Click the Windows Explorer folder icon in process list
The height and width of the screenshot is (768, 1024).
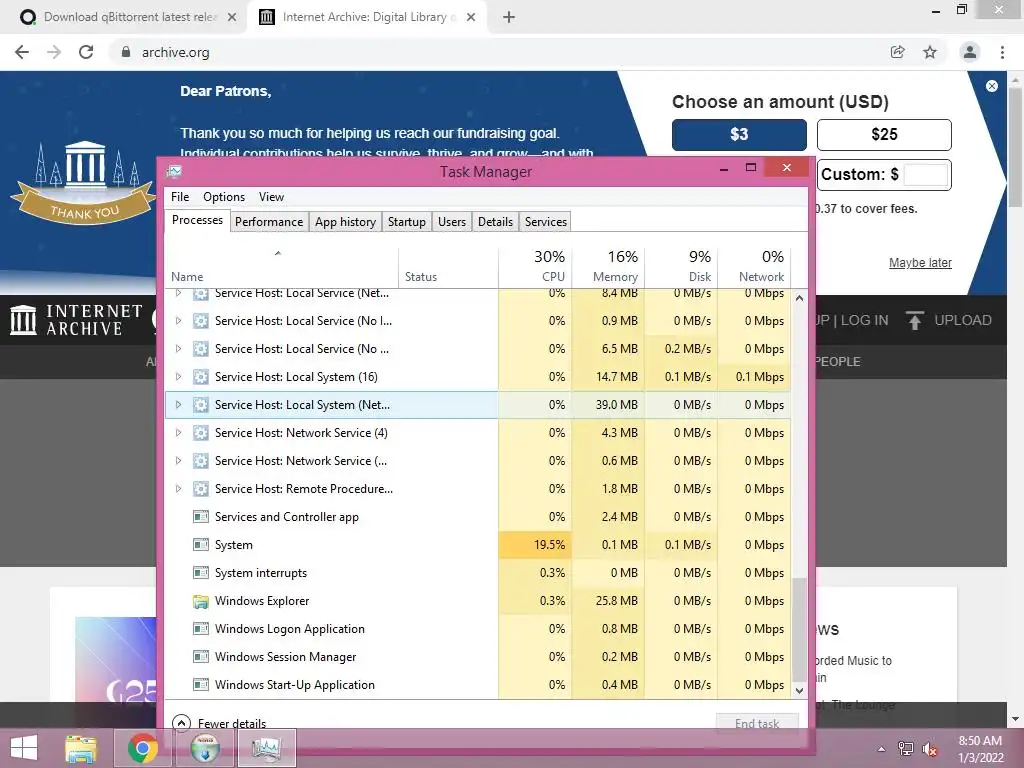(x=200, y=601)
